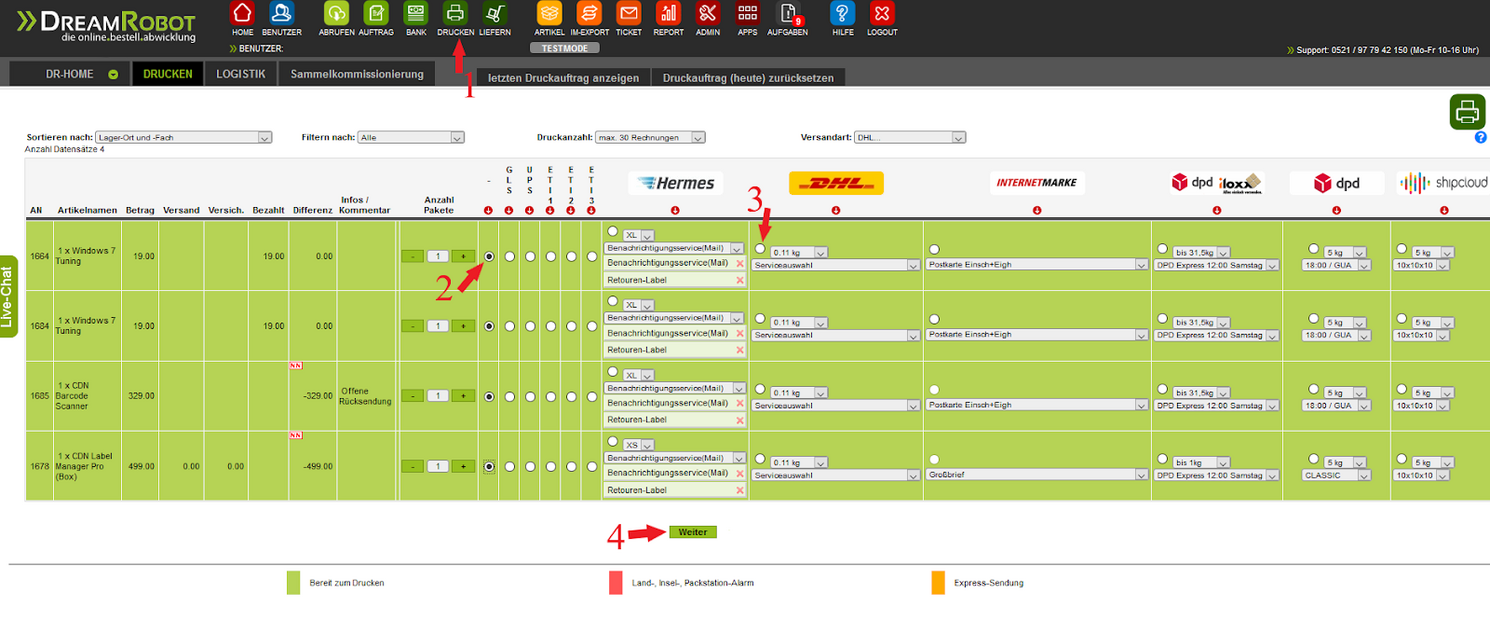This screenshot has height=620, width=1490.
Task: Increase package count with plus for order 1664
Action: click(x=463, y=256)
